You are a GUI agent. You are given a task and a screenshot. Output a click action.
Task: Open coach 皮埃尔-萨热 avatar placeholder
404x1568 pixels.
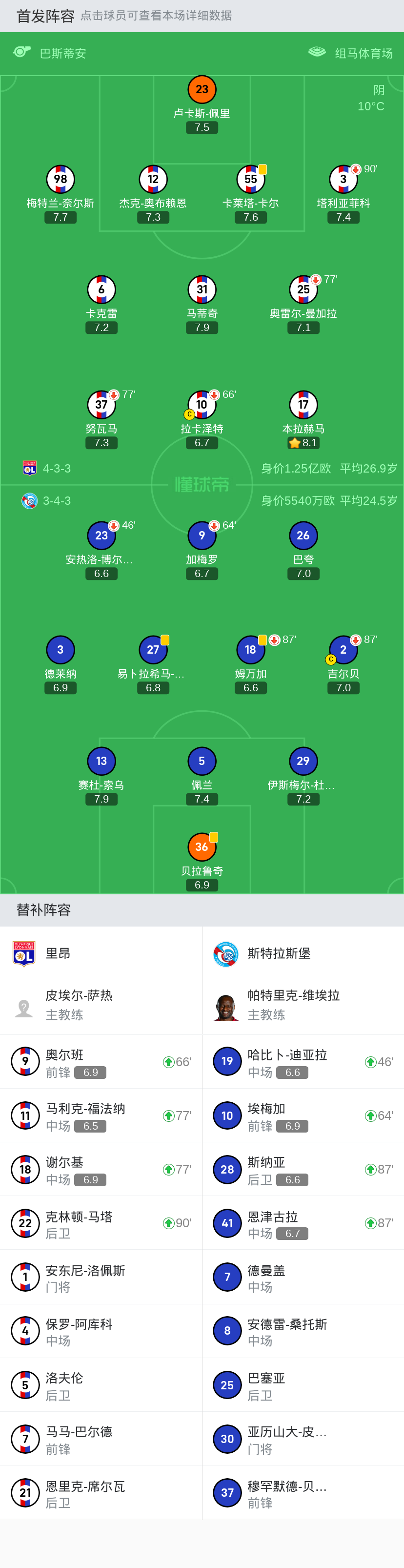(24, 1008)
